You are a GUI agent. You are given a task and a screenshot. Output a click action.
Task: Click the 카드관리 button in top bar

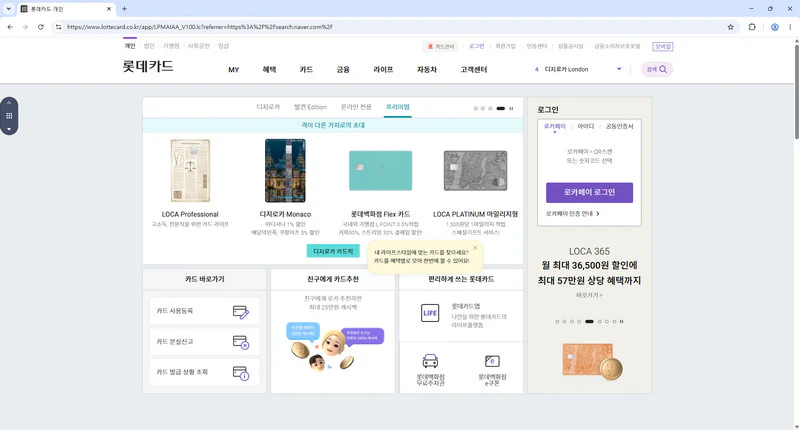point(441,46)
